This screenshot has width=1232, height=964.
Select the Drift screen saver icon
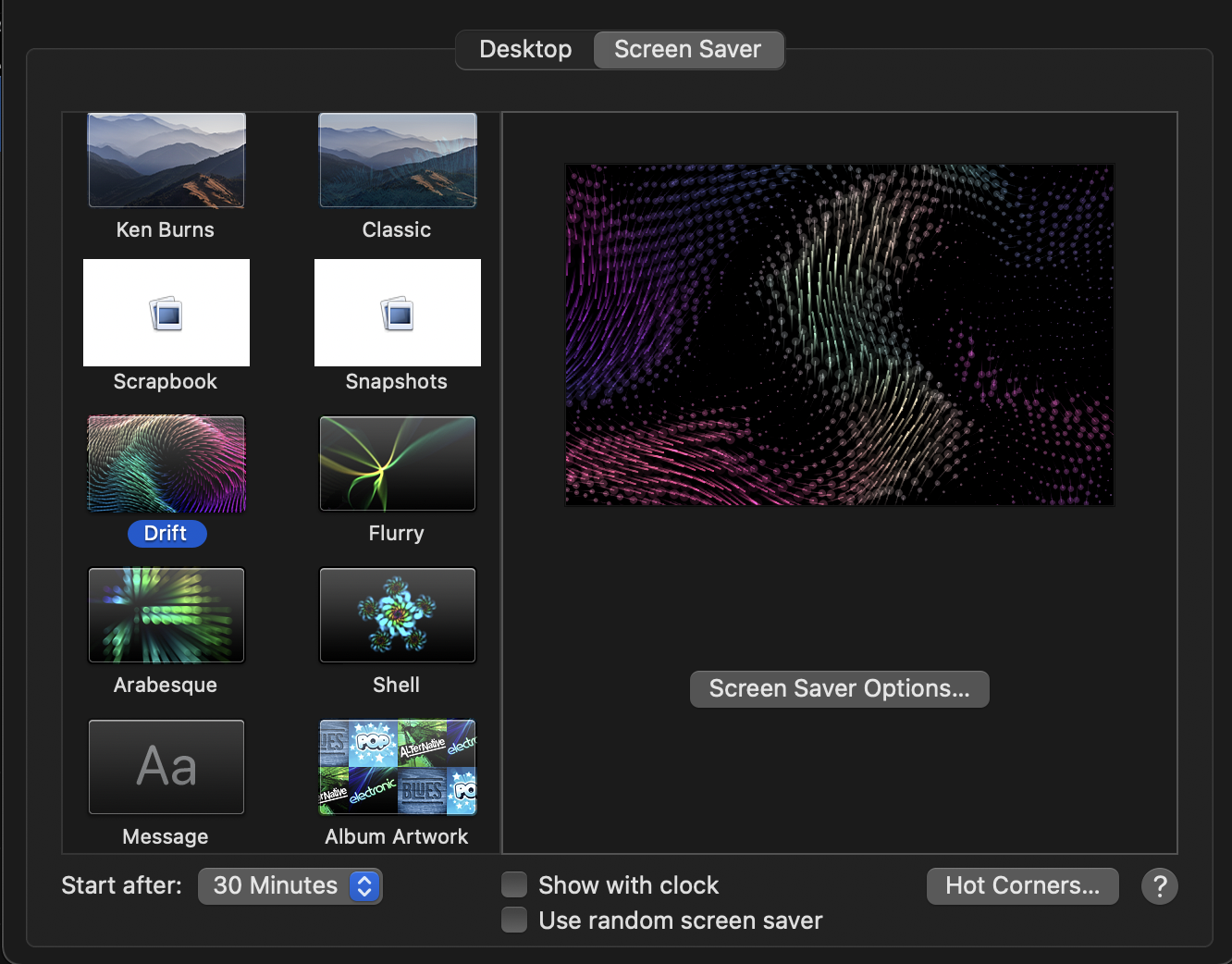point(166,464)
